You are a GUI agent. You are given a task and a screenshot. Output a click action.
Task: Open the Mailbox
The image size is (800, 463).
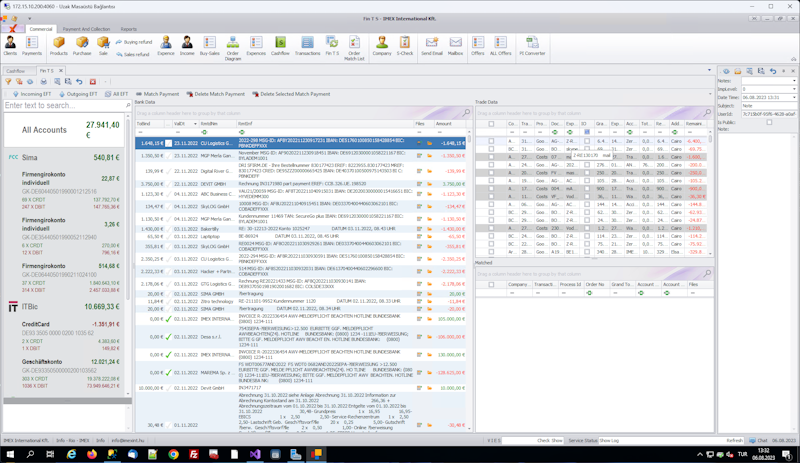455,45
